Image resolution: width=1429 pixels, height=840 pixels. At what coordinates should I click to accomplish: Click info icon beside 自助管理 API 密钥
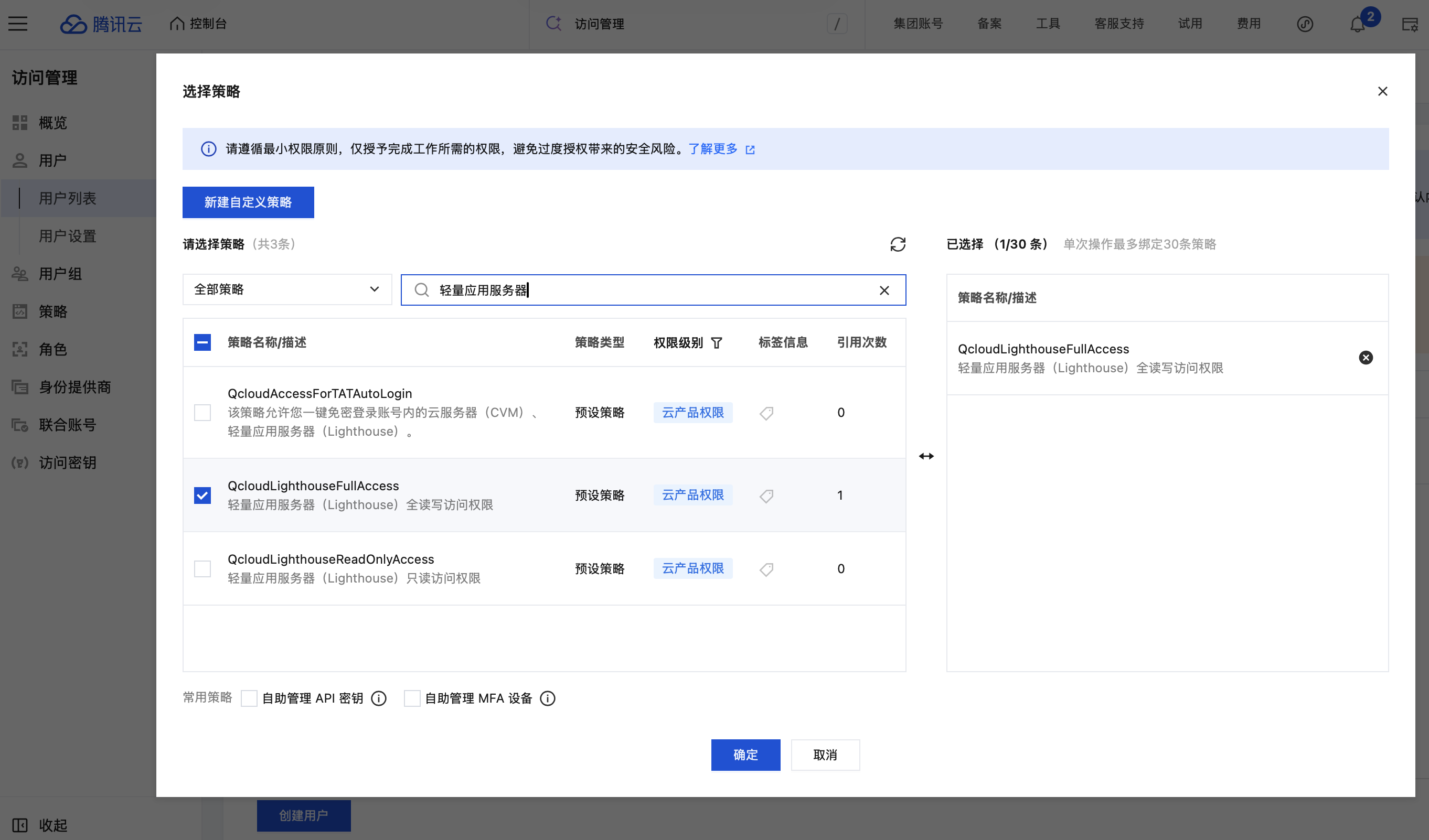click(379, 698)
